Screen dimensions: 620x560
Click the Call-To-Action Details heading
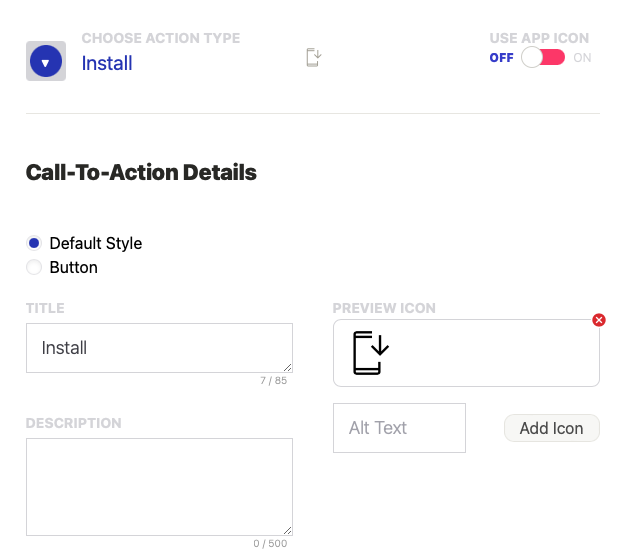pyautogui.click(x=141, y=172)
